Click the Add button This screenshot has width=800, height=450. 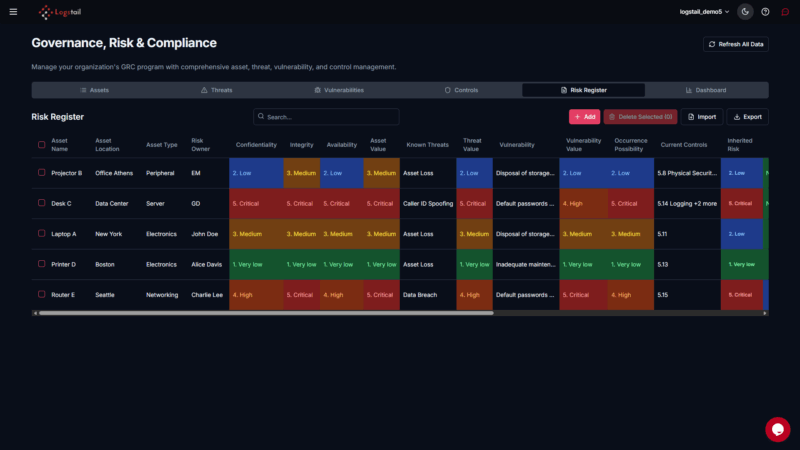[x=584, y=117]
